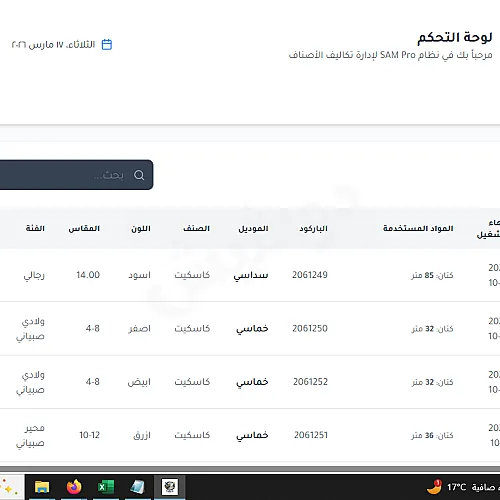Open Excel from the taskbar
The height and width of the screenshot is (500, 500).
[x=106, y=487]
